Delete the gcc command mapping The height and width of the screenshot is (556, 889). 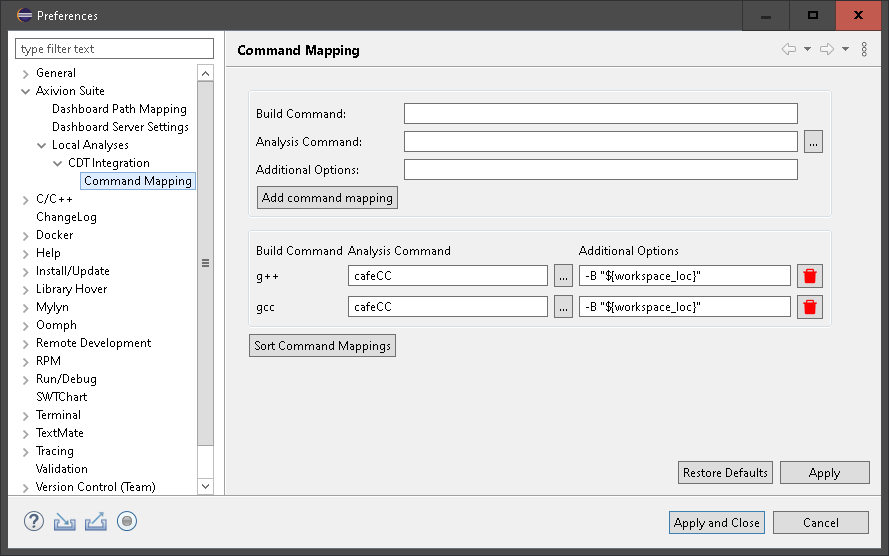810,307
